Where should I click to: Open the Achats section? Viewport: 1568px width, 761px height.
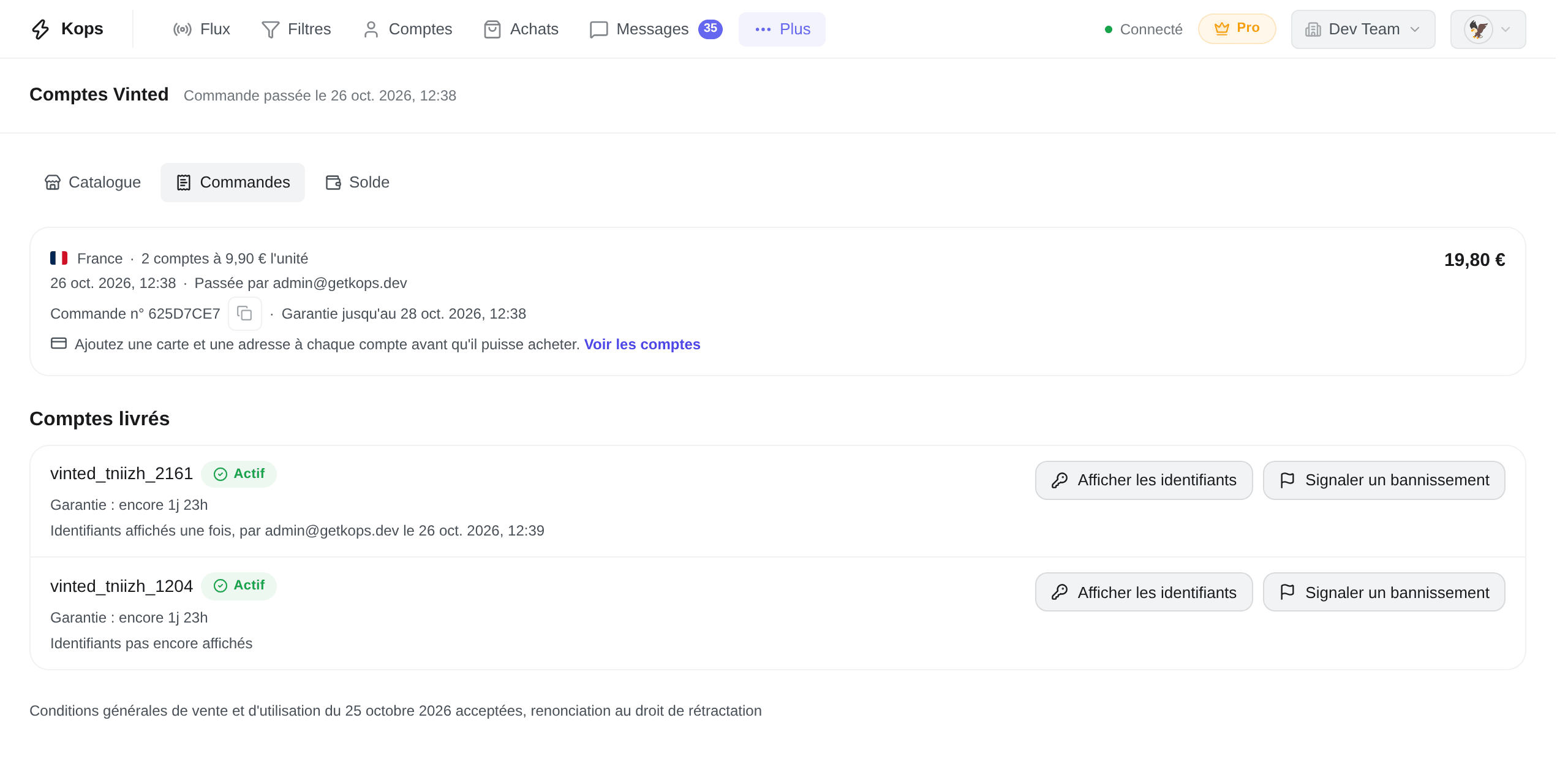coord(521,29)
